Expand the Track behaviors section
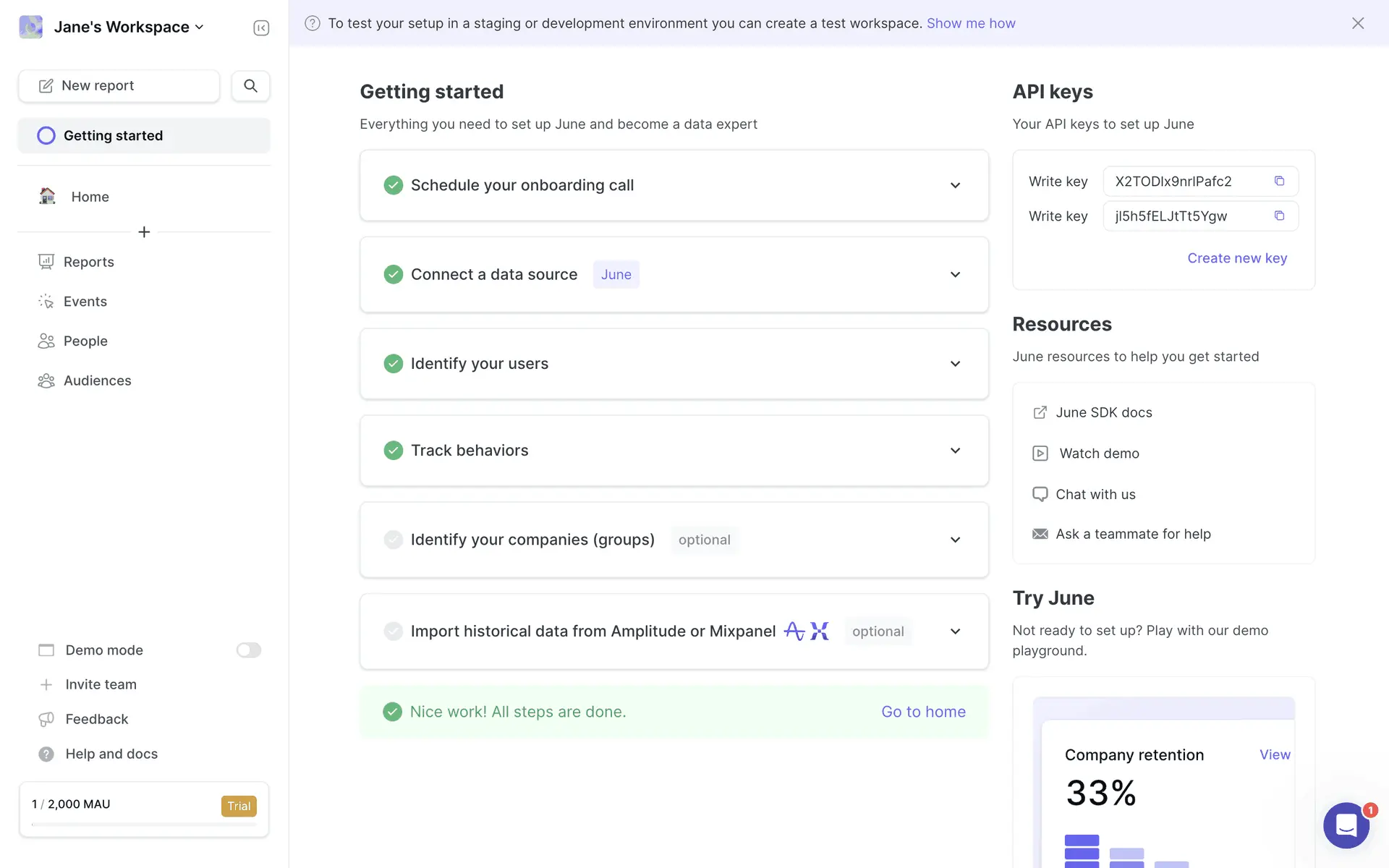1389x868 pixels. tap(955, 451)
